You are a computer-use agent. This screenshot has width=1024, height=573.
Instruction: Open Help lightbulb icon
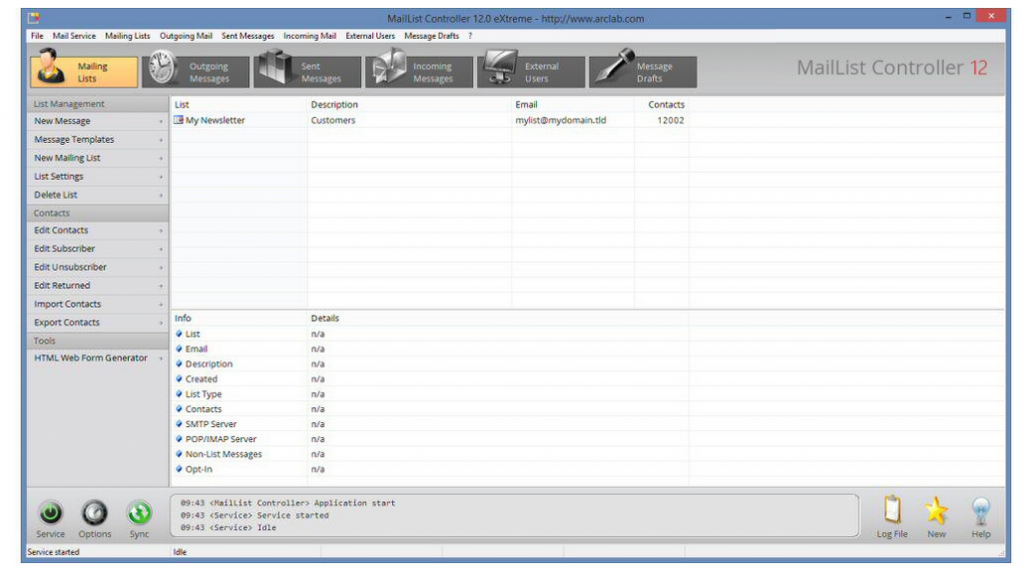click(981, 511)
